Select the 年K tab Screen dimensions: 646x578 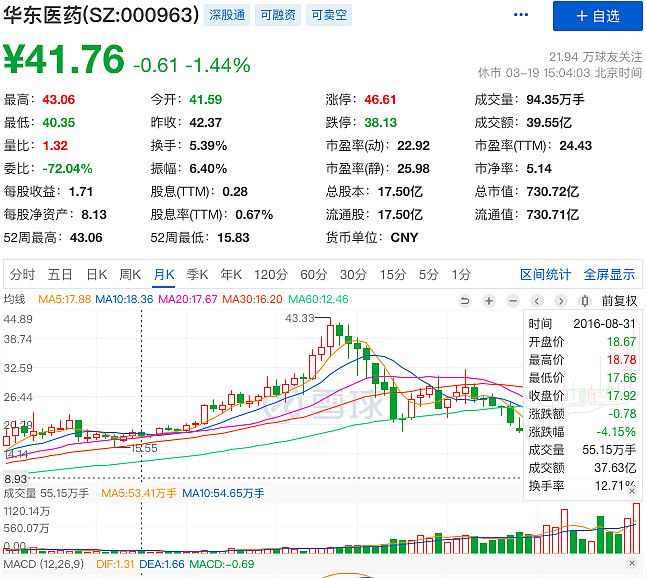point(231,274)
